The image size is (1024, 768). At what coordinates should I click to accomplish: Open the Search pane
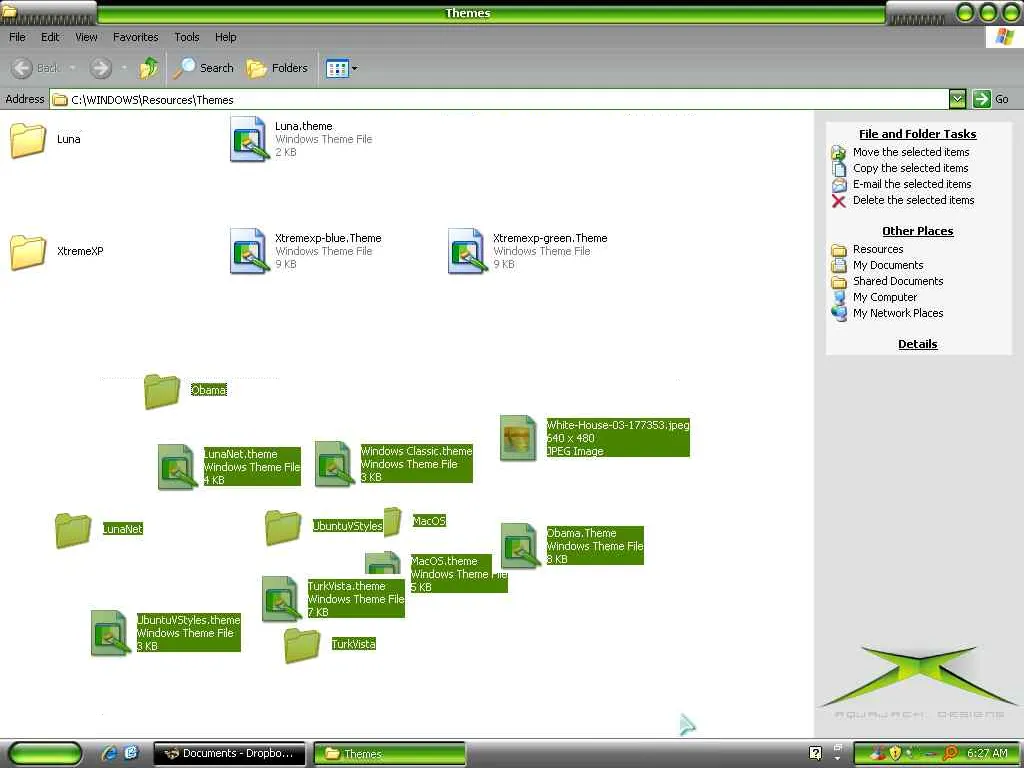[x=204, y=68]
